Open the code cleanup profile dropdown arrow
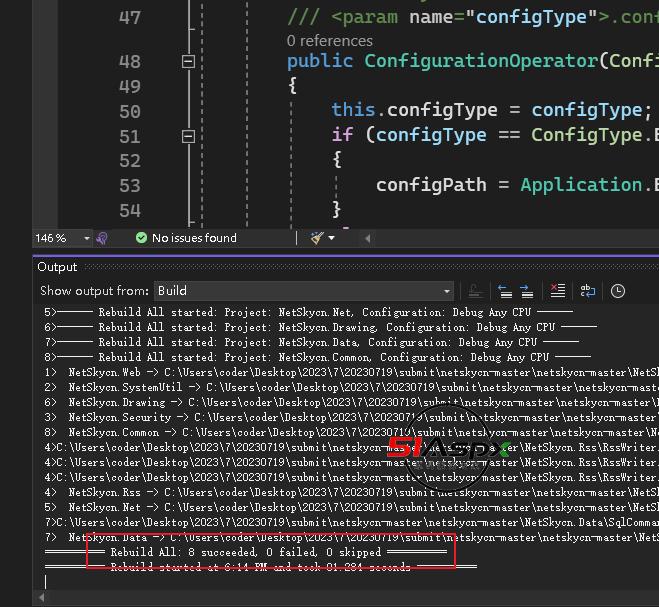 click(x=332, y=238)
